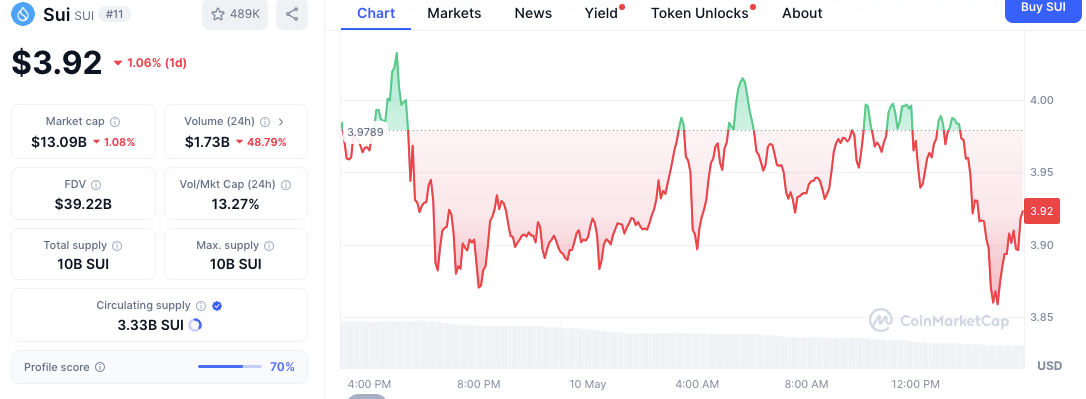Click the Max. supply info icon
Screen dimensions: 1086x399
[x=269, y=245]
